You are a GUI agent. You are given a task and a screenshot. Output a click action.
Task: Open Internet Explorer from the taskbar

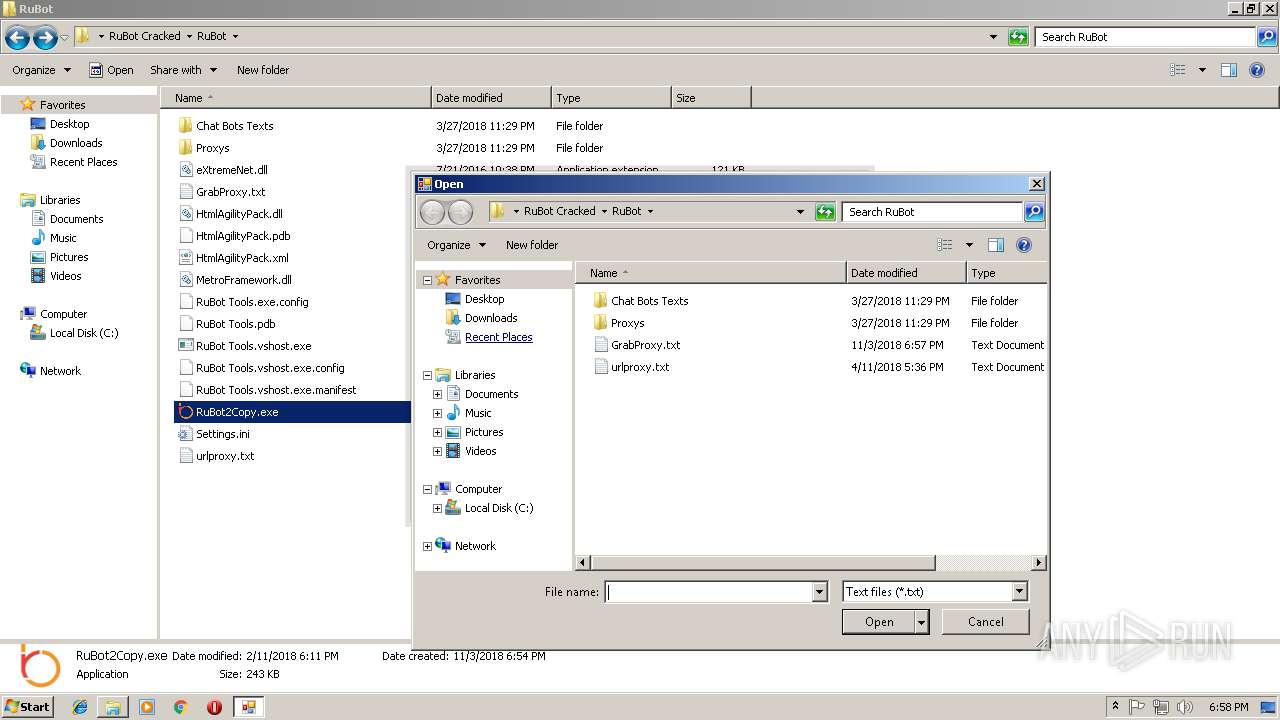tap(80, 707)
